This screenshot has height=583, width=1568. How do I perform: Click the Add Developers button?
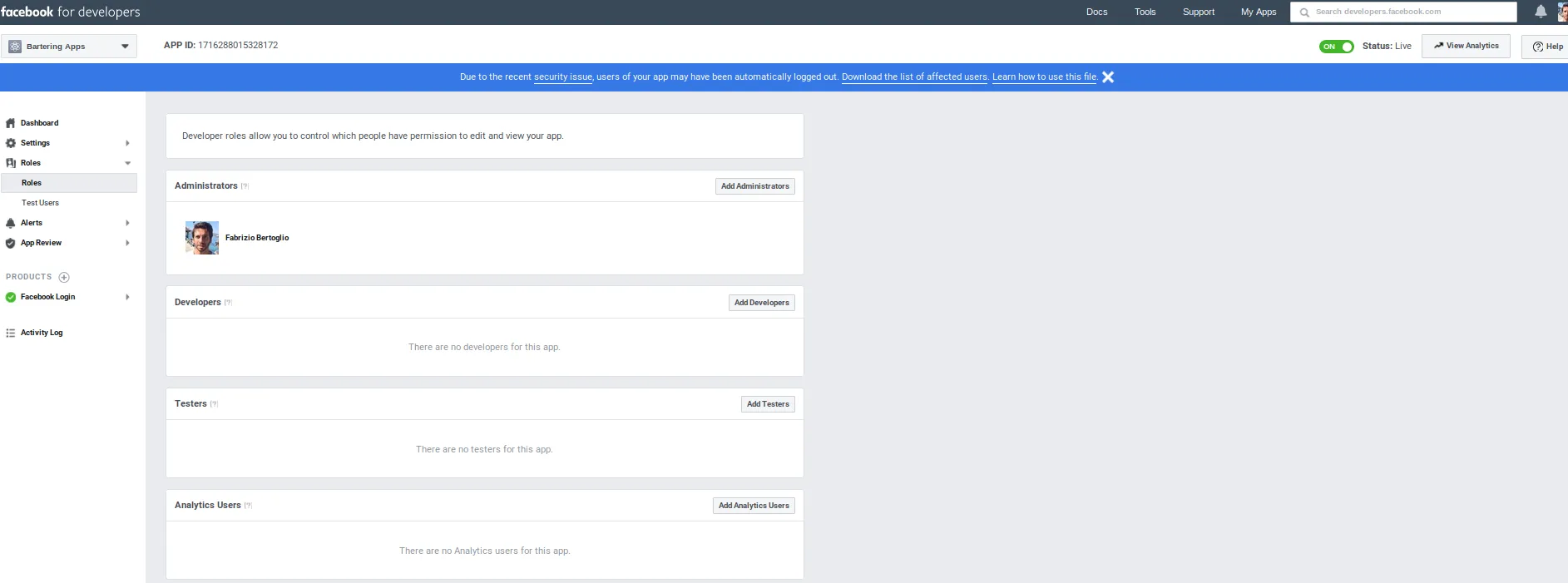coord(762,303)
